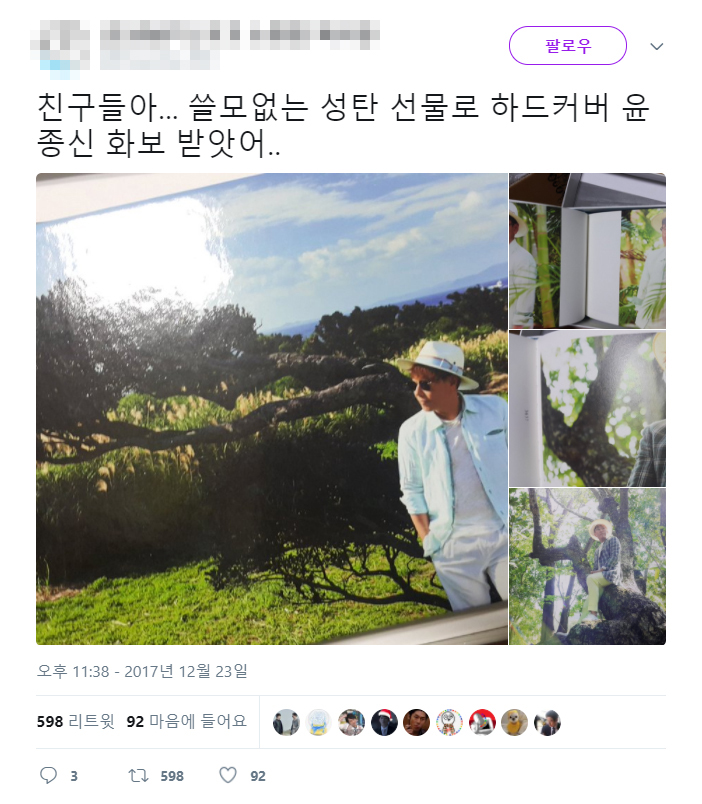Click the 팔로우 follow button
The width and height of the screenshot is (702, 804).
[567, 46]
